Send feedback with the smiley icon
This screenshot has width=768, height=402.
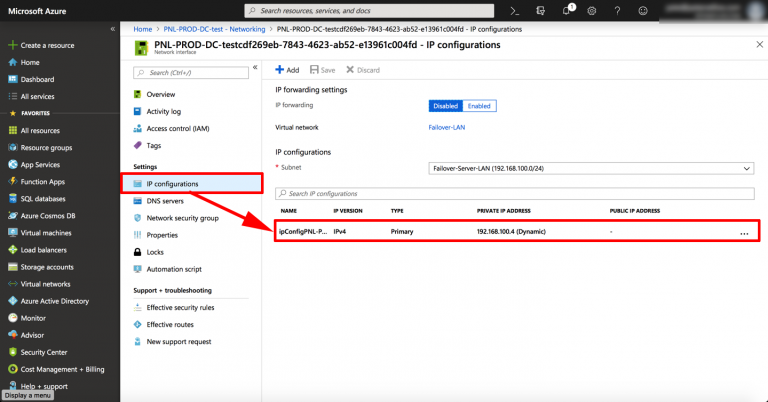[x=643, y=11]
